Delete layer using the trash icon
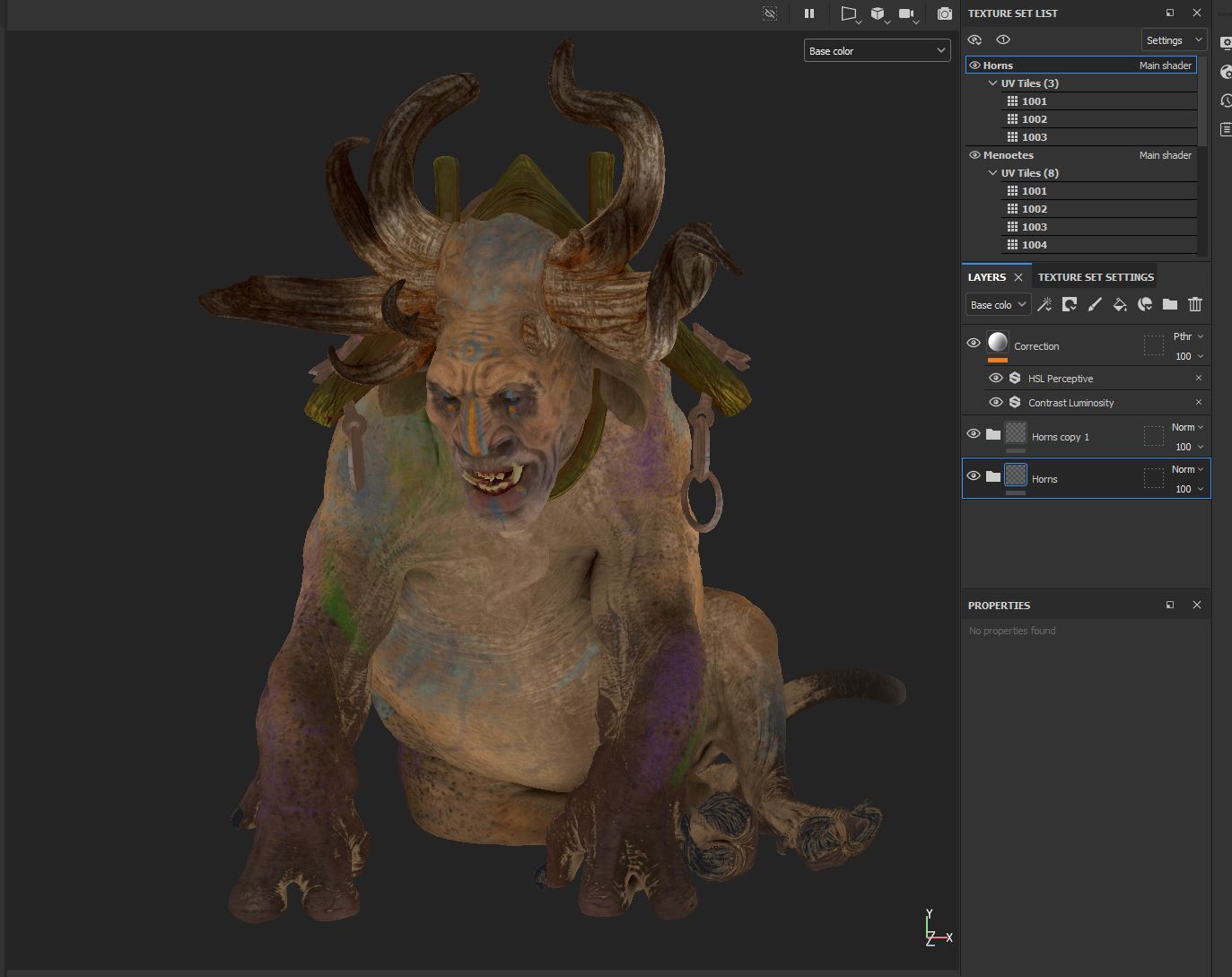The image size is (1232, 977). [x=1195, y=305]
